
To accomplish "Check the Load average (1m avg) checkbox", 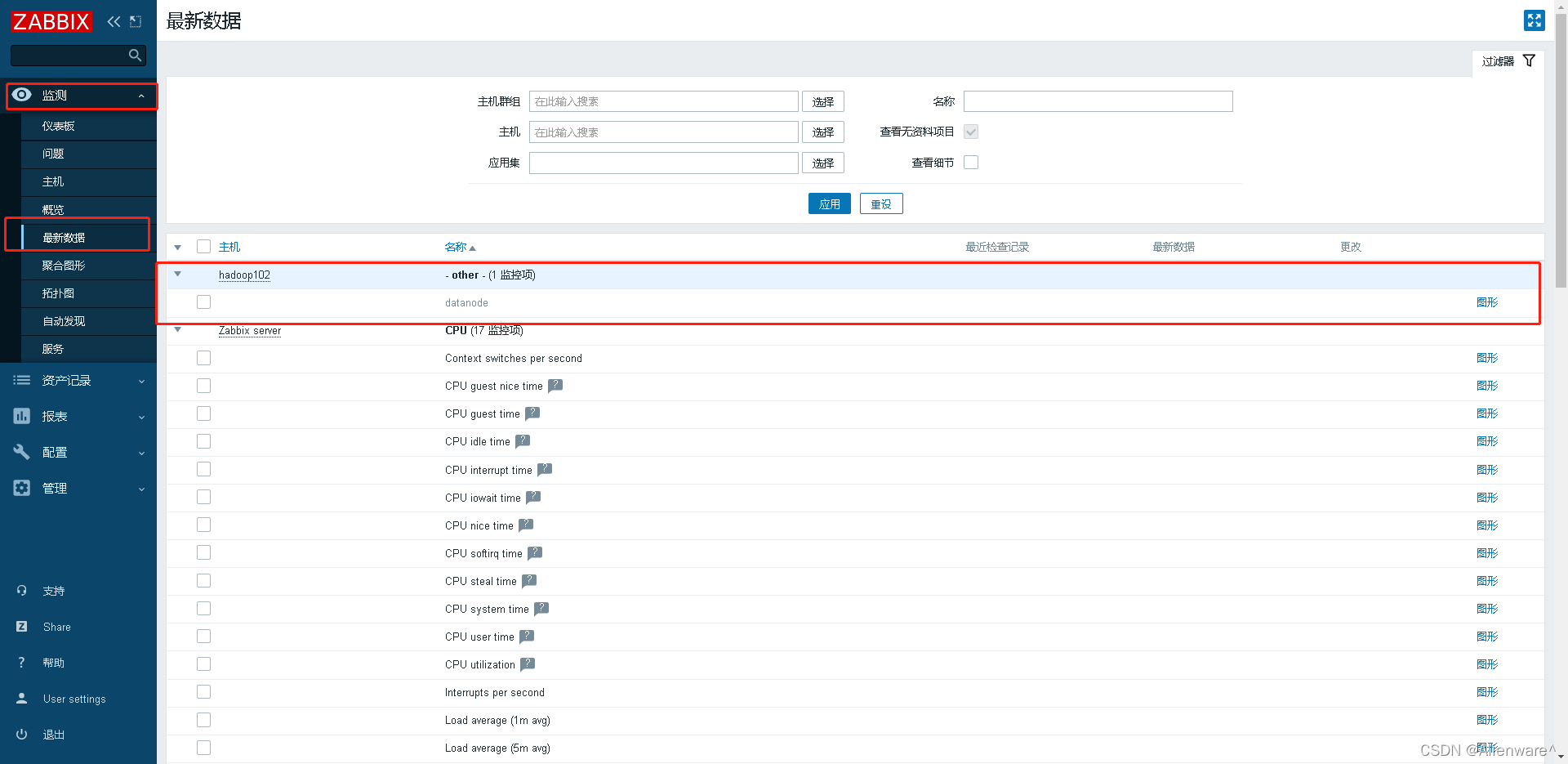I will click(x=203, y=720).
